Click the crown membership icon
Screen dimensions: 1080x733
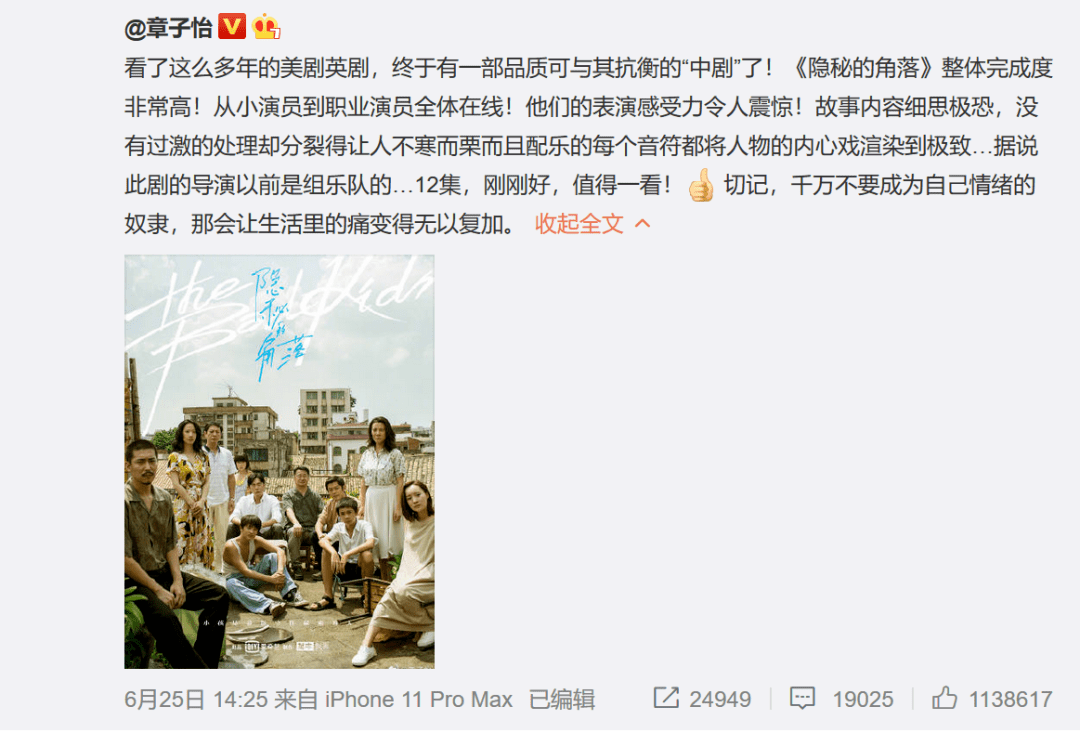tap(267, 28)
